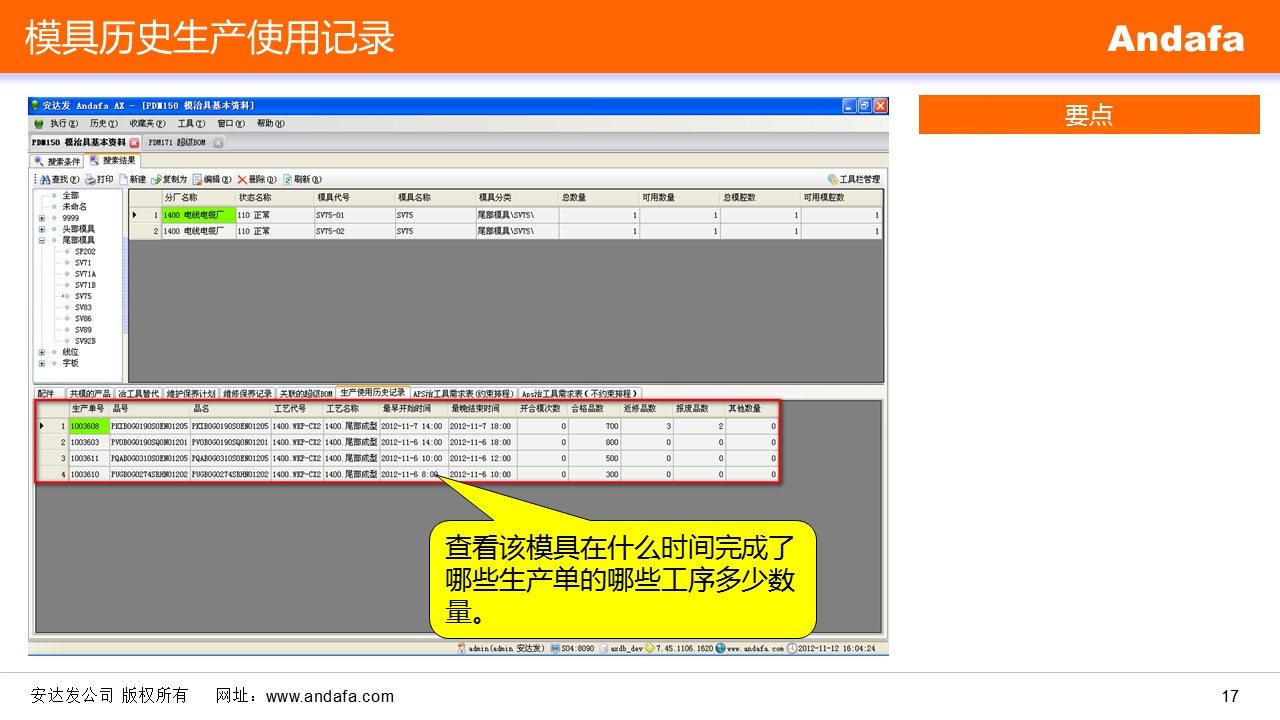Expand the 头部模具 tree node
The height and width of the screenshot is (720, 1280).
click(x=42, y=229)
